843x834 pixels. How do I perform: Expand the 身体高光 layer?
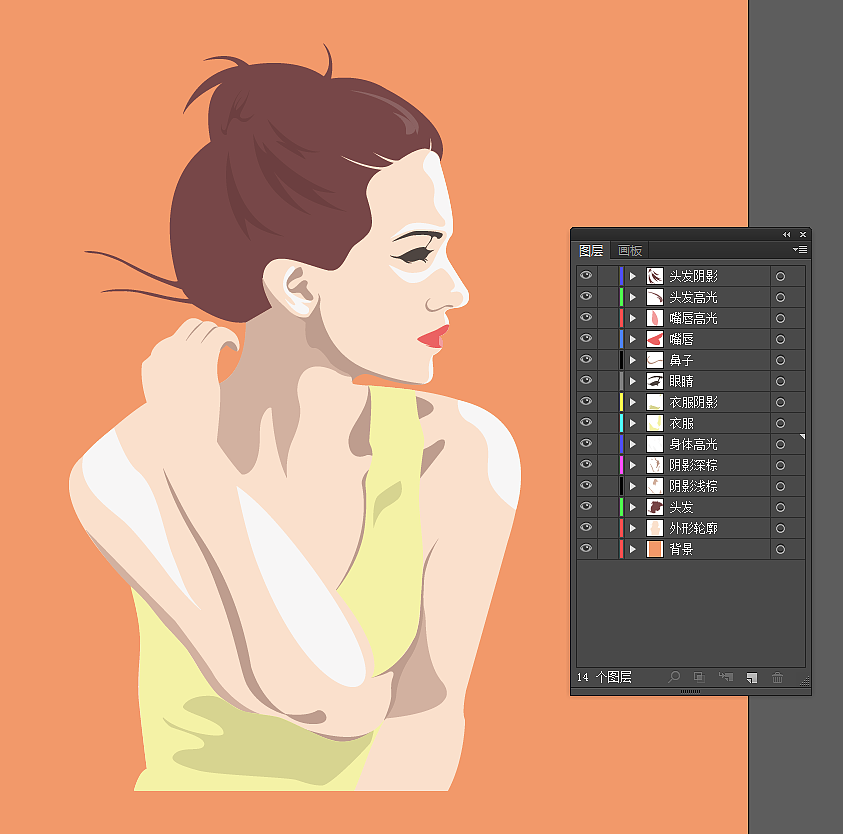[x=633, y=444]
